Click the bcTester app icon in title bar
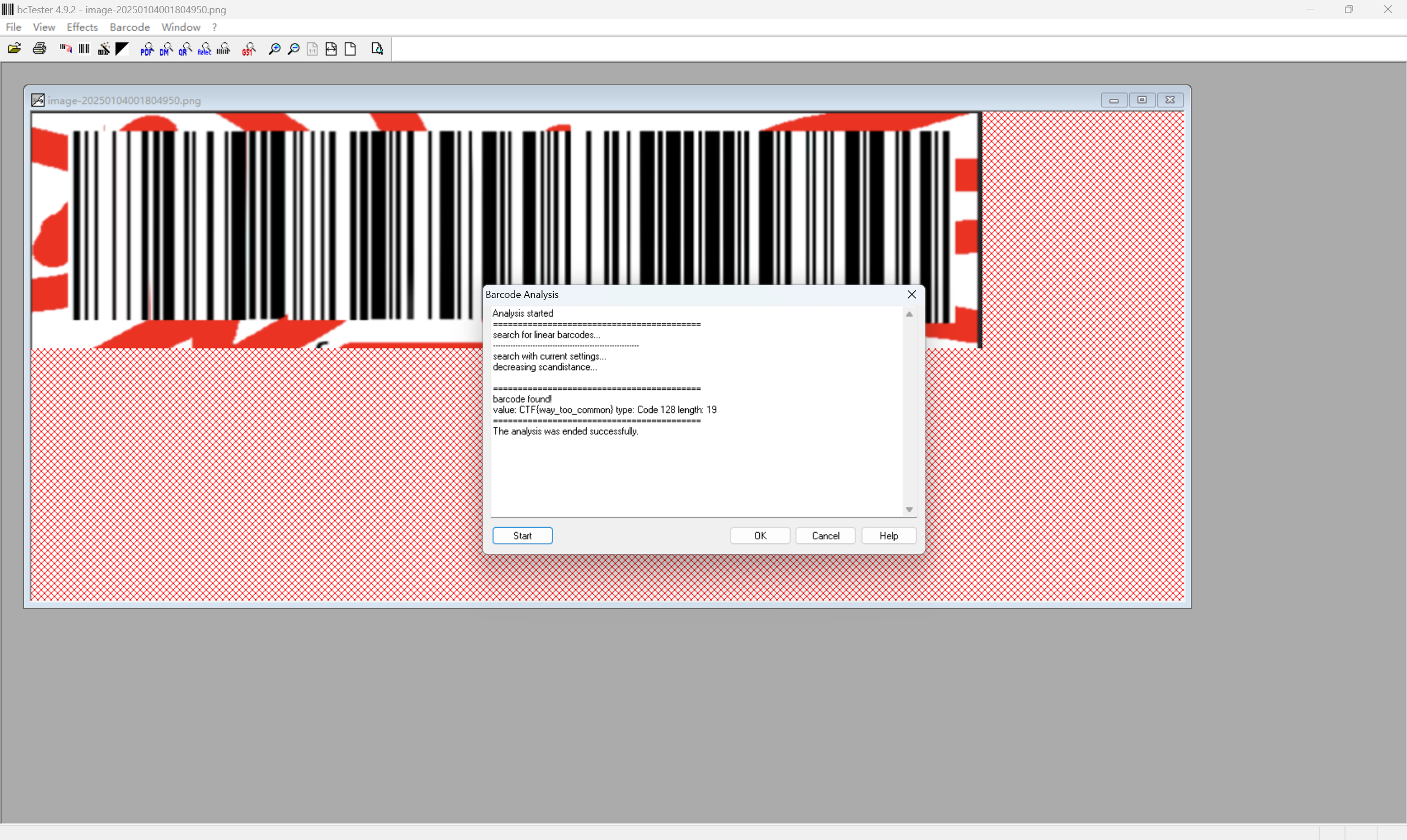The image size is (1407, 840). (x=7, y=9)
